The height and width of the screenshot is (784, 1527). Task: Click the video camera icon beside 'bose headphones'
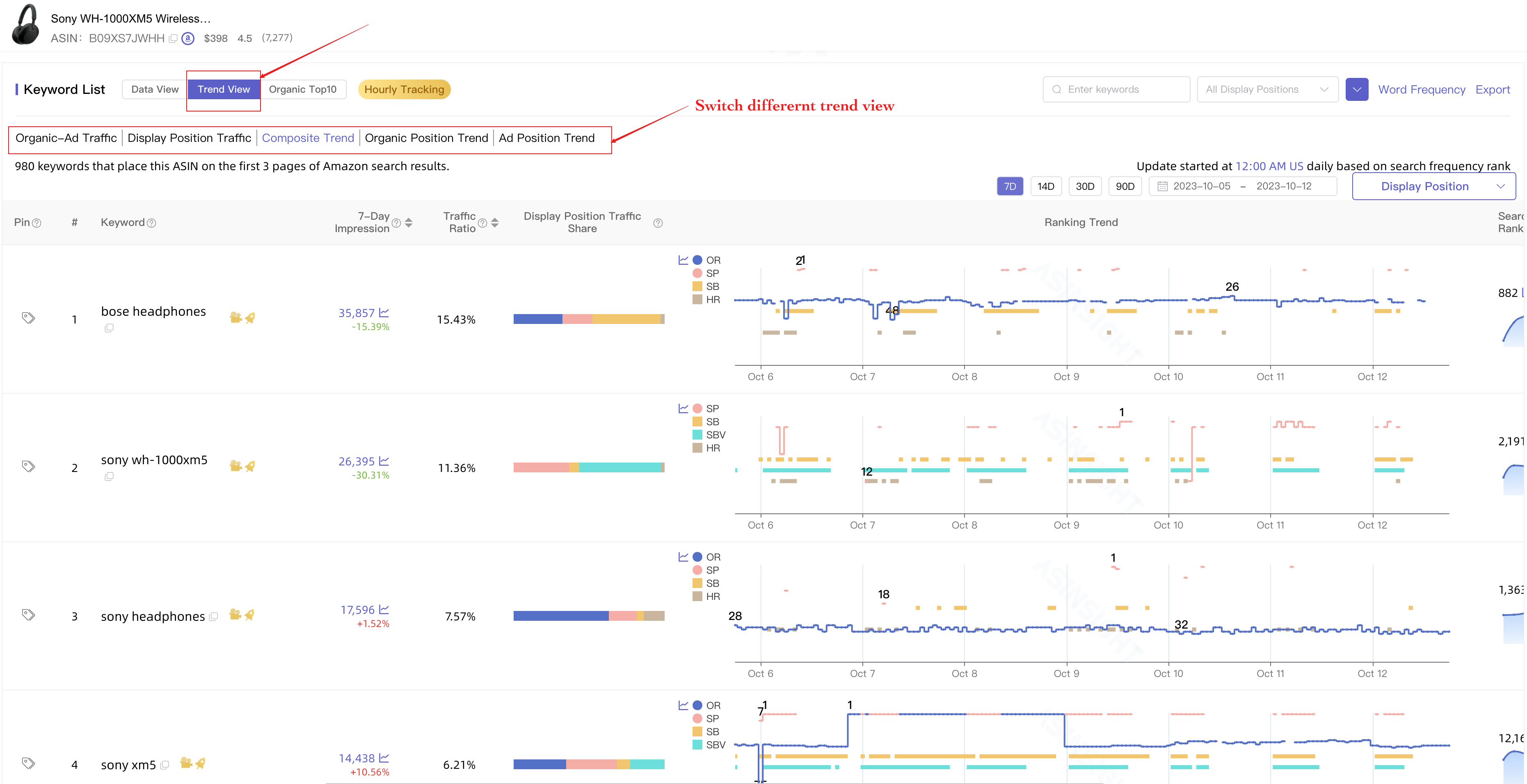[235, 318]
